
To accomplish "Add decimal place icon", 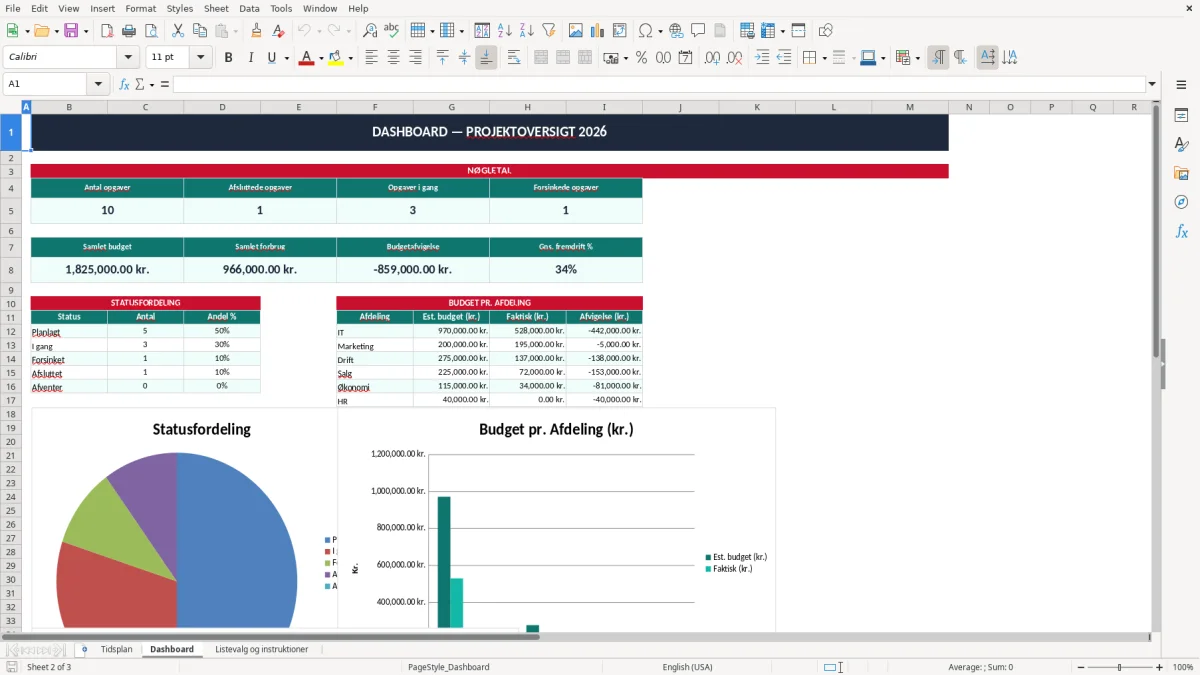I will click(712, 58).
